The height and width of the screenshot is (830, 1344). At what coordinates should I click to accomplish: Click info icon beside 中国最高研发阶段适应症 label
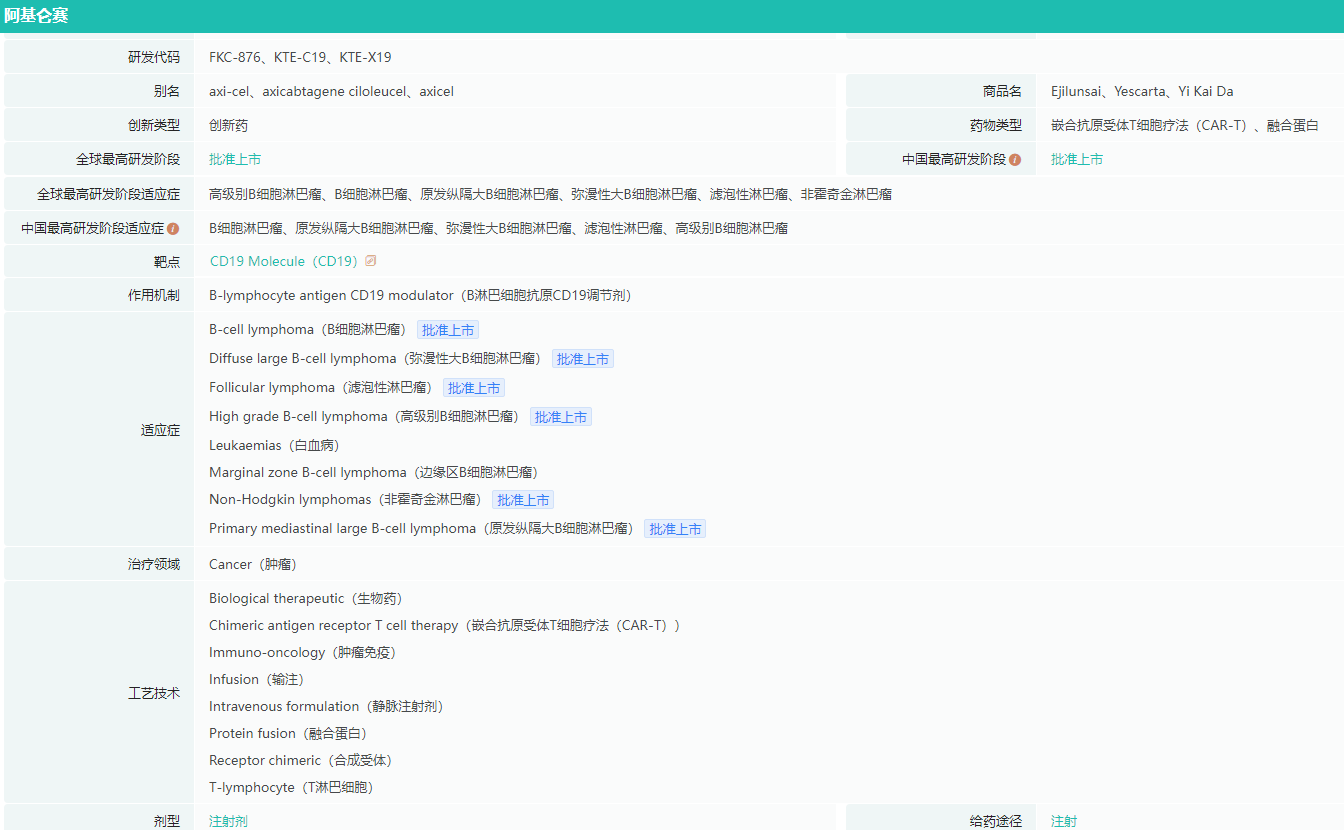coord(173,229)
